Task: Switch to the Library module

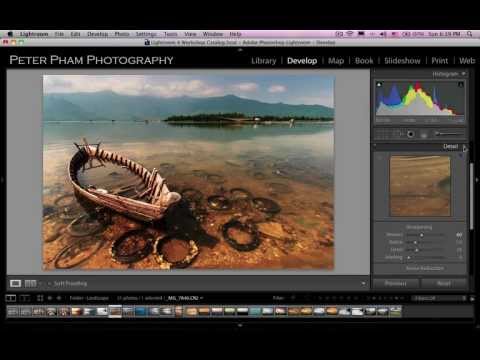Action: (x=264, y=61)
